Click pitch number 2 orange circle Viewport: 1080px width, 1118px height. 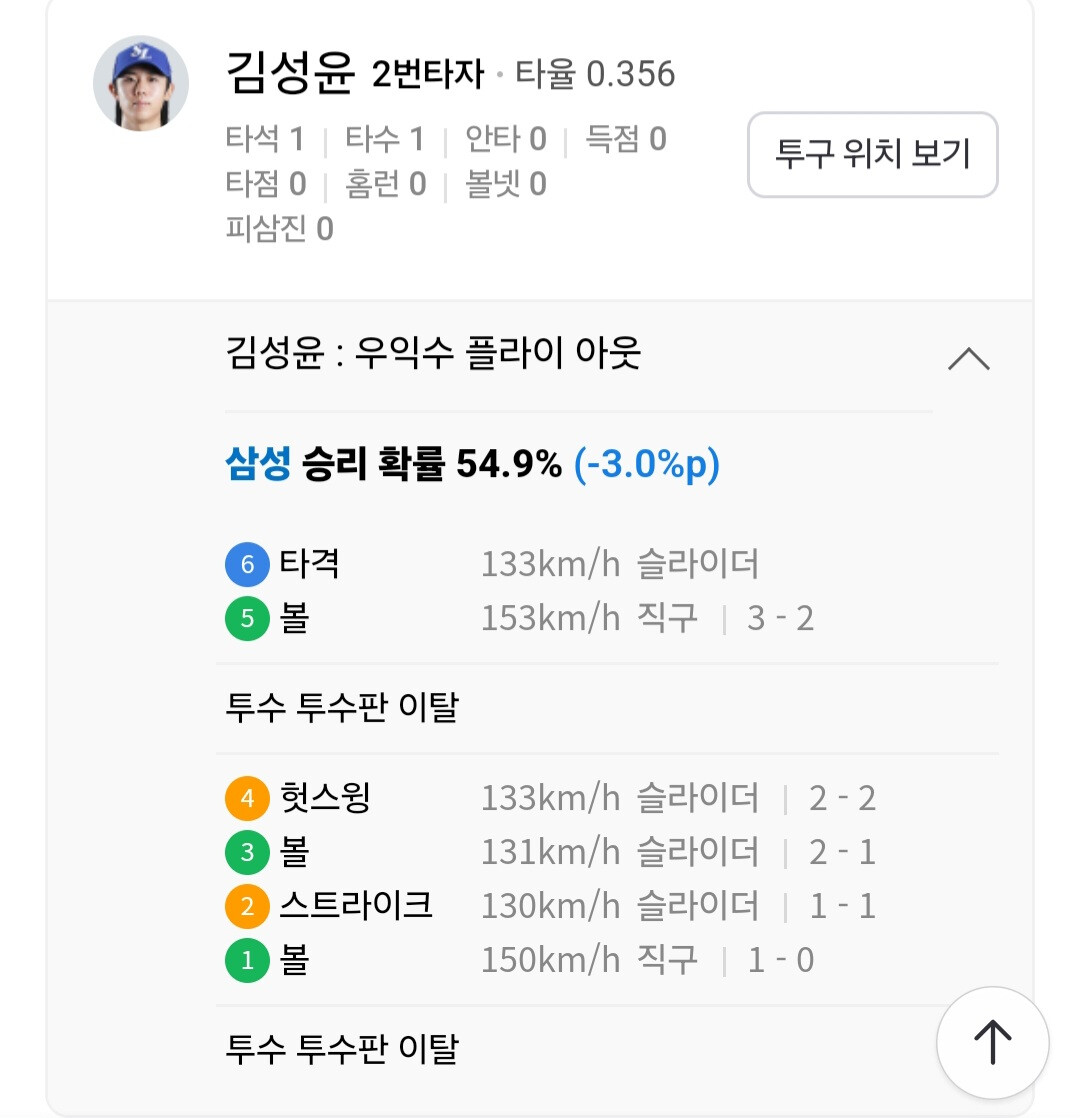(x=247, y=907)
